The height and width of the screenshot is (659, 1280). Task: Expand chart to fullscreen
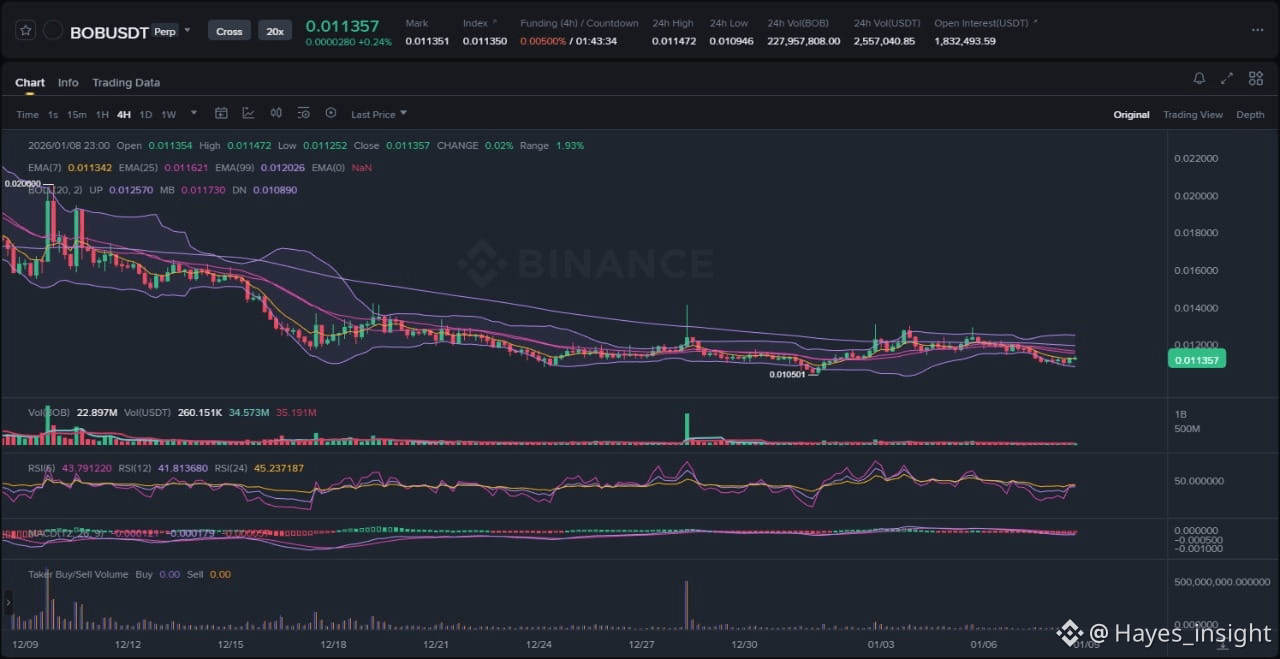click(1227, 78)
